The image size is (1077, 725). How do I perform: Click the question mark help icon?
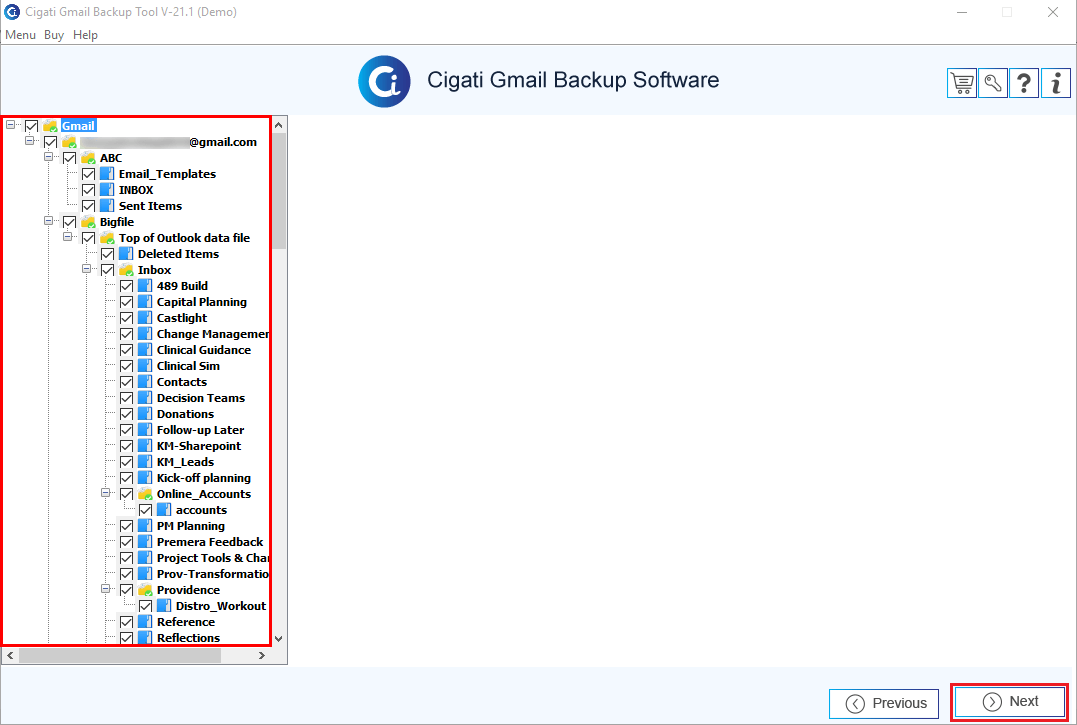(1023, 84)
